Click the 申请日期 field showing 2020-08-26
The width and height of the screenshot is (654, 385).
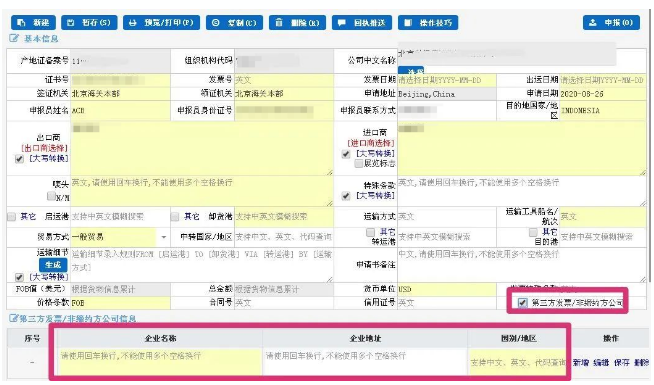pos(602,94)
